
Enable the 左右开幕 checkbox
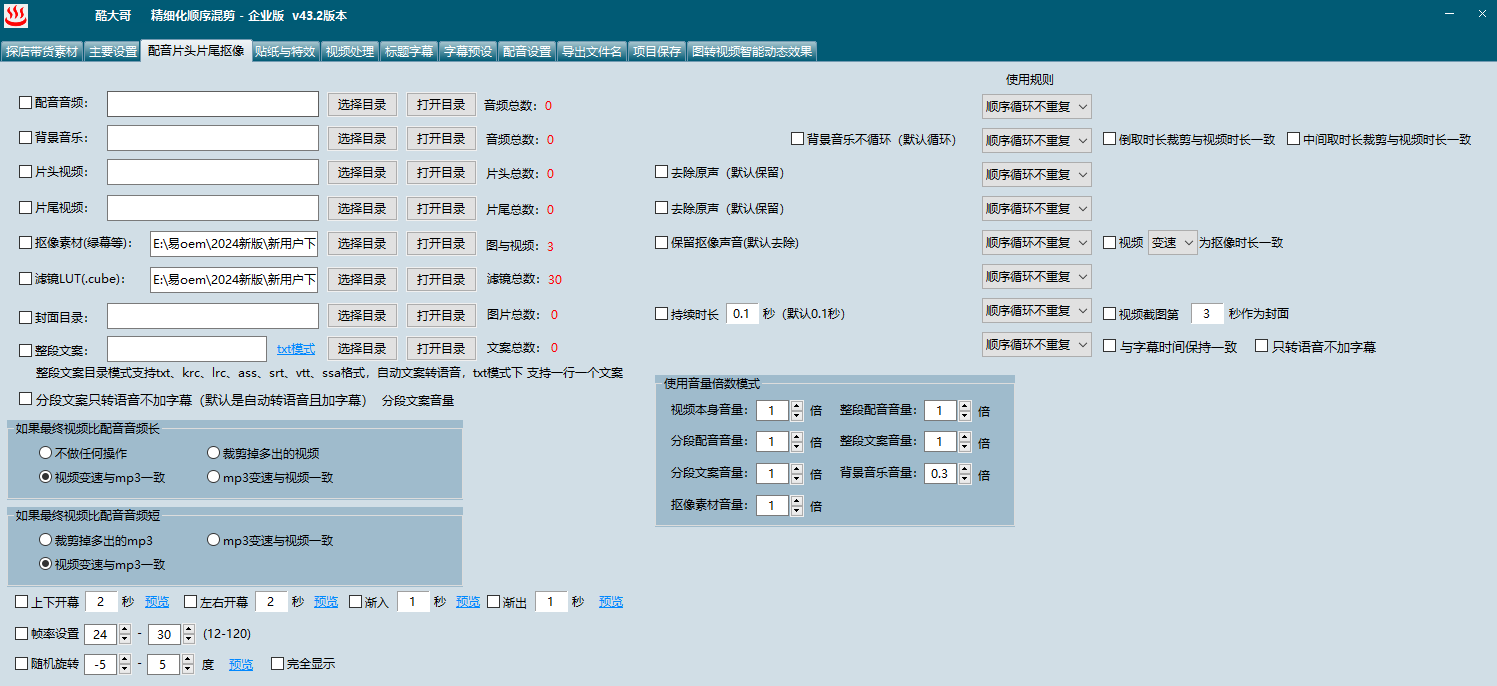click(191, 602)
